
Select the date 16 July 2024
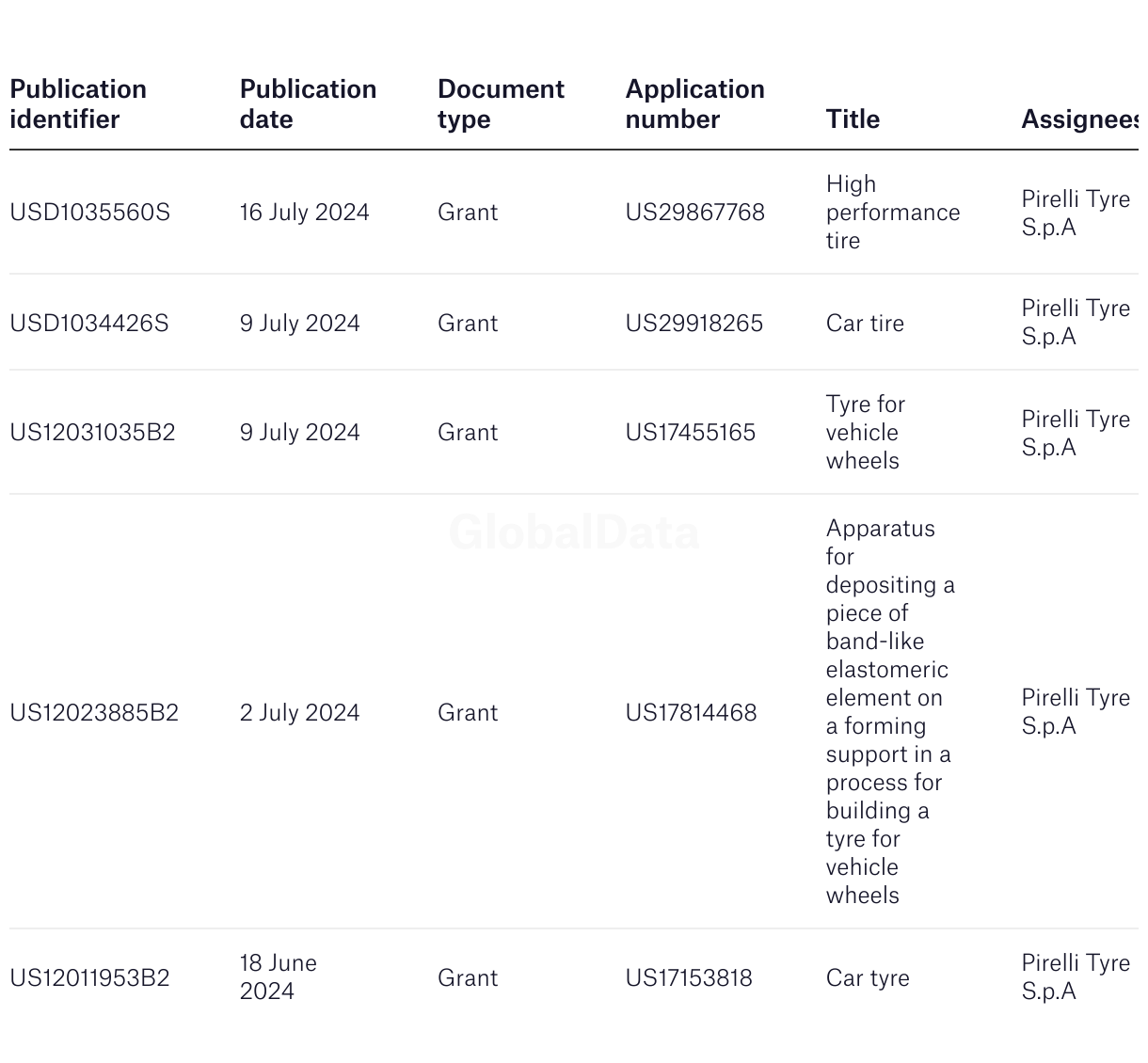305,213
